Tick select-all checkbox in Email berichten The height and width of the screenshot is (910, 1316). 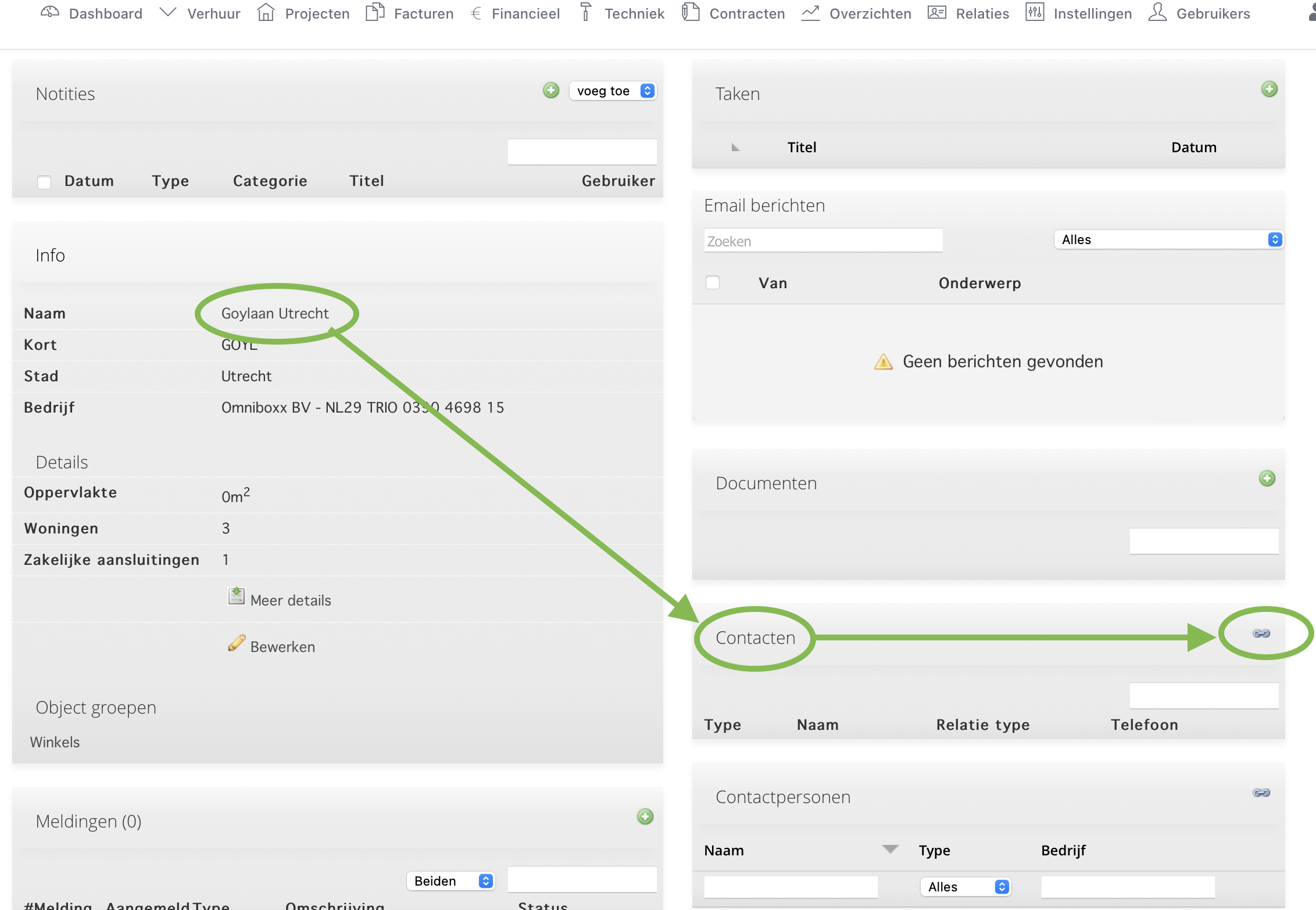click(x=712, y=282)
